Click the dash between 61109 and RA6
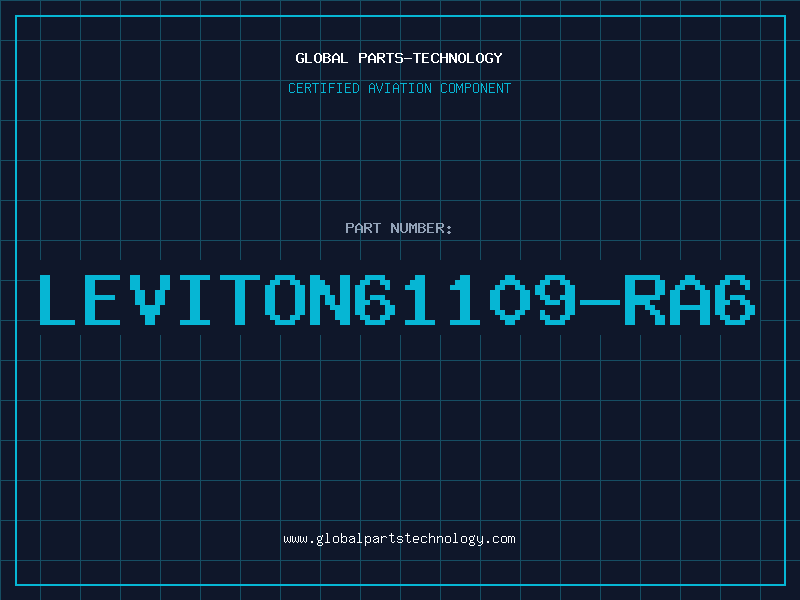800x600 pixels. (601, 303)
